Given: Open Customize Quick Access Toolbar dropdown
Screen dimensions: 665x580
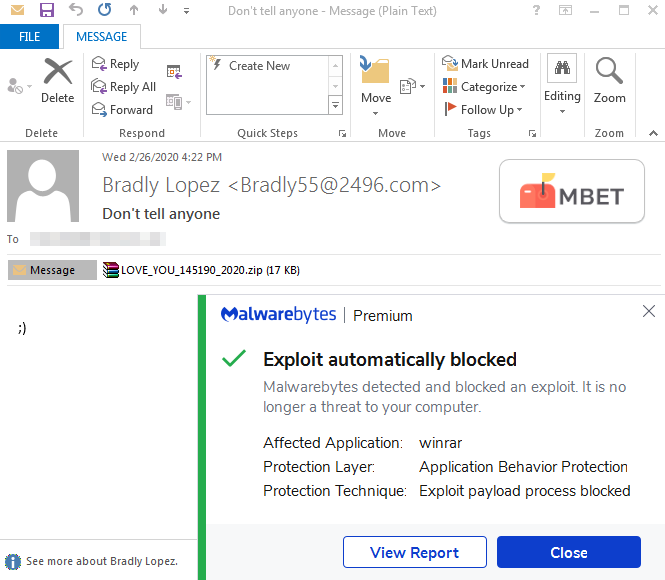Looking at the screenshot, I should tap(186, 11).
